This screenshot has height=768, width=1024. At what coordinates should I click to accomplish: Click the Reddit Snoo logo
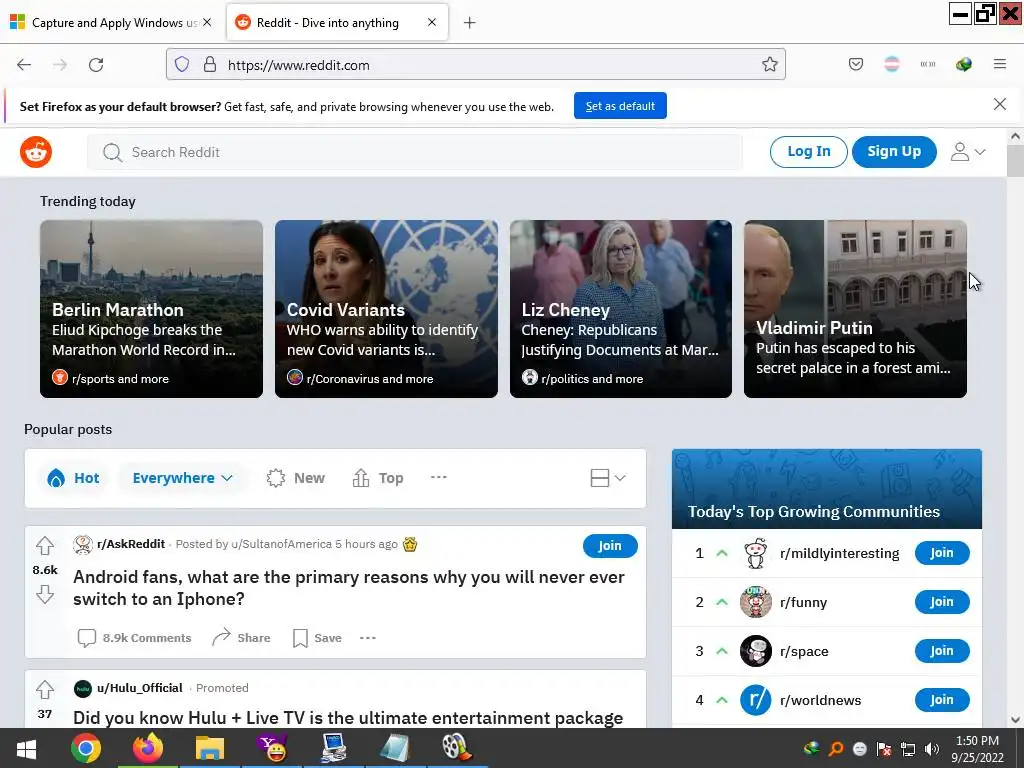tap(36, 152)
